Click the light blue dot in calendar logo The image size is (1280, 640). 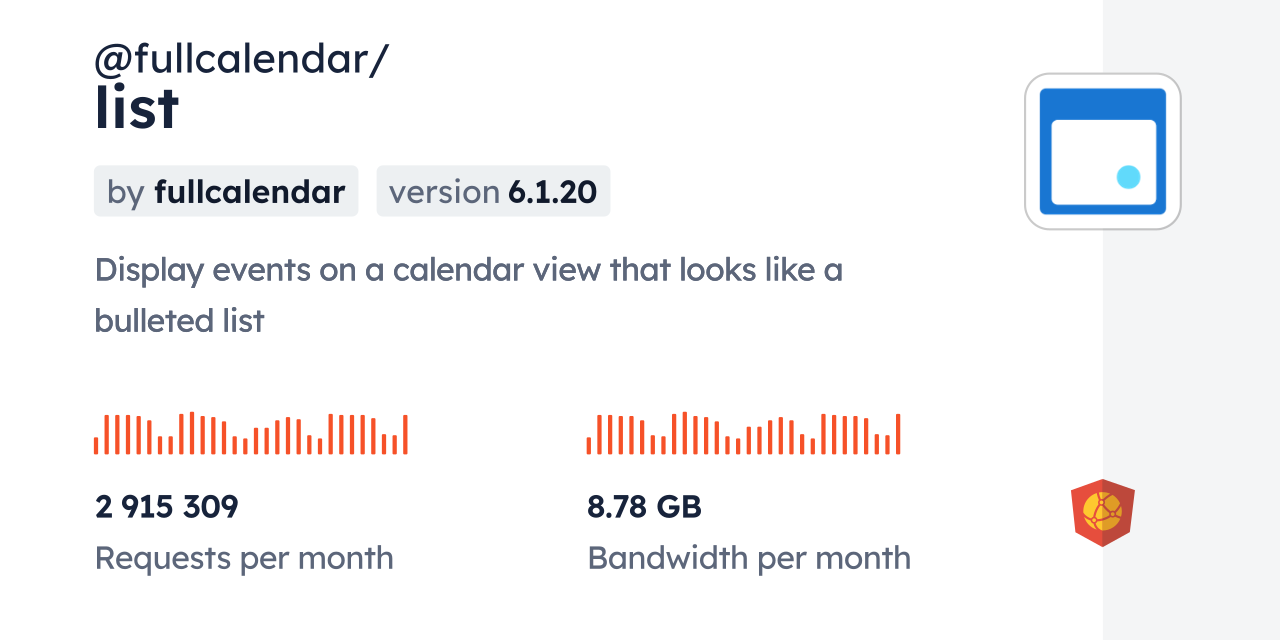tap(1128, 177)
